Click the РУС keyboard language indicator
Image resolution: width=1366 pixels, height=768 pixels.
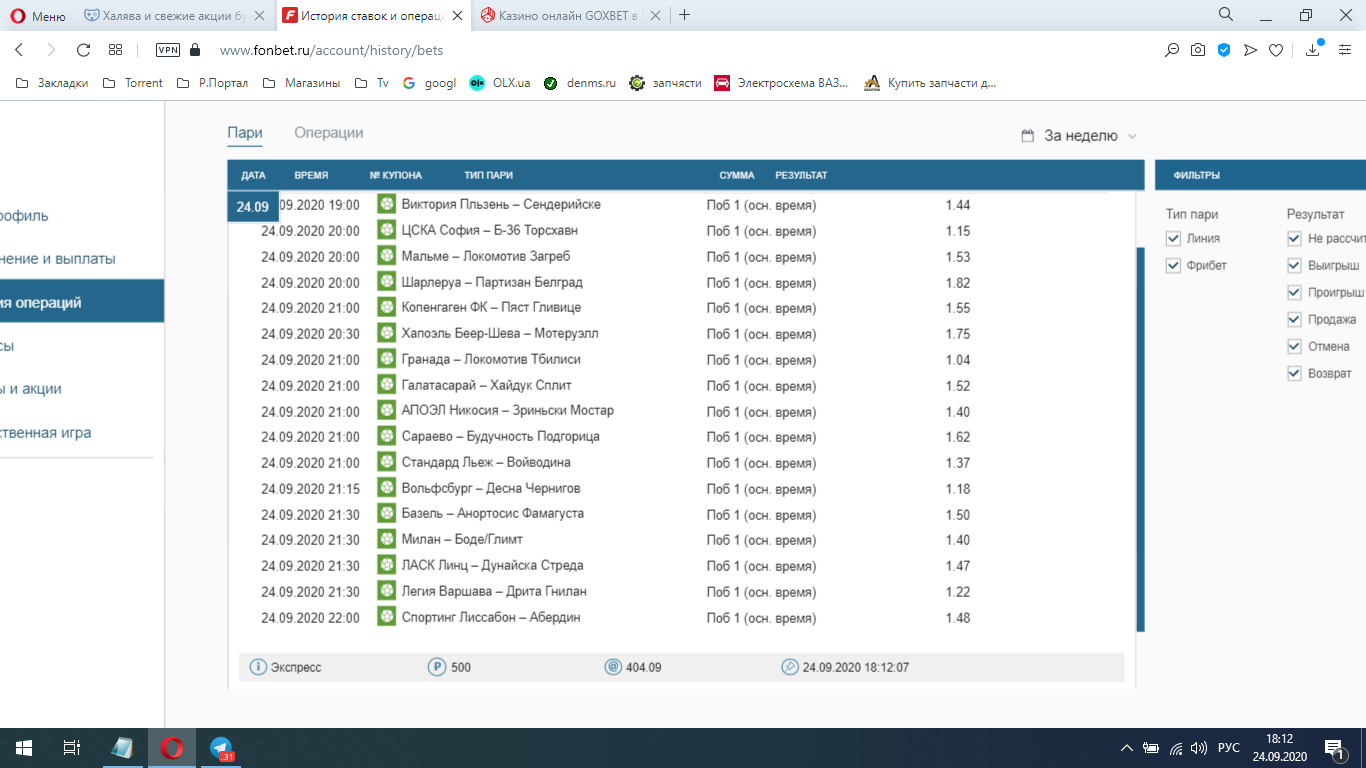(x=1229, y=748)
